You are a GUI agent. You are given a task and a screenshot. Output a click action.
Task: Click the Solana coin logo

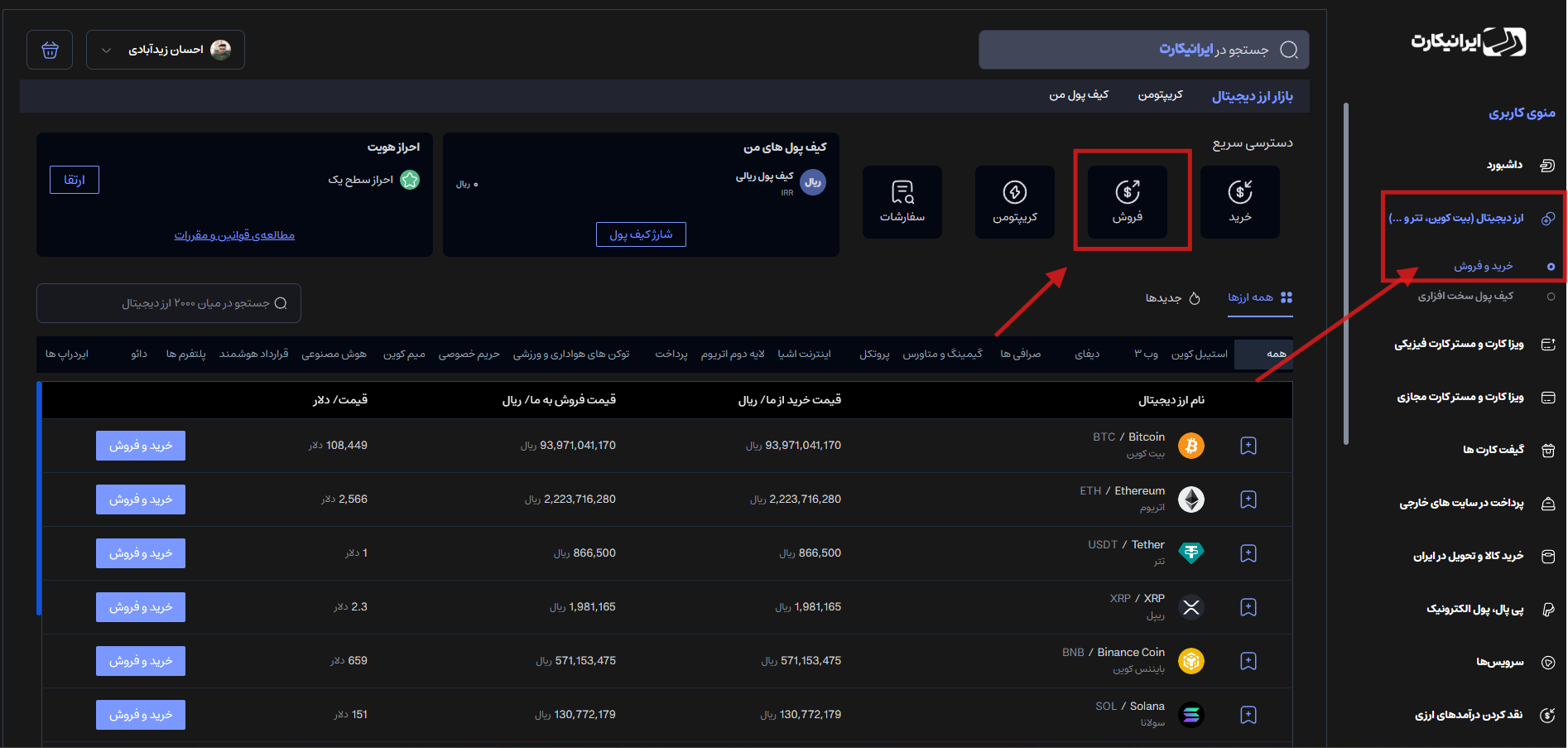pyautogui.click(x=1191, y=715)
